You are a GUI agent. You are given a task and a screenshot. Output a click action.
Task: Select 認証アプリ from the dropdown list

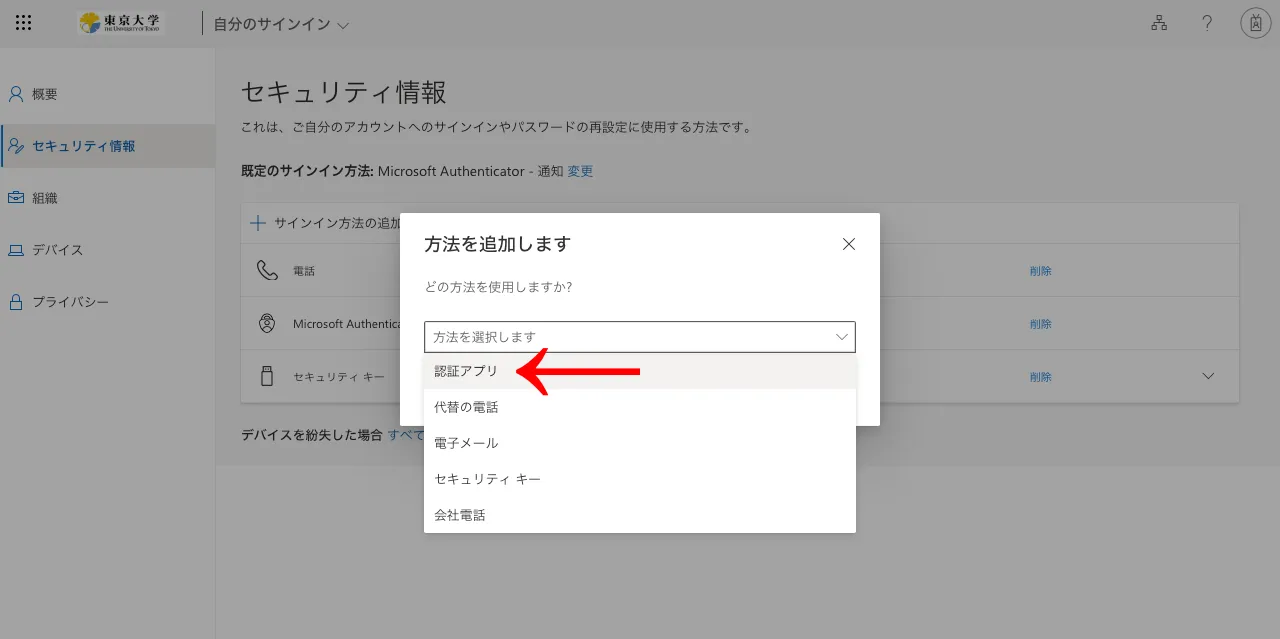pos(466,371)
